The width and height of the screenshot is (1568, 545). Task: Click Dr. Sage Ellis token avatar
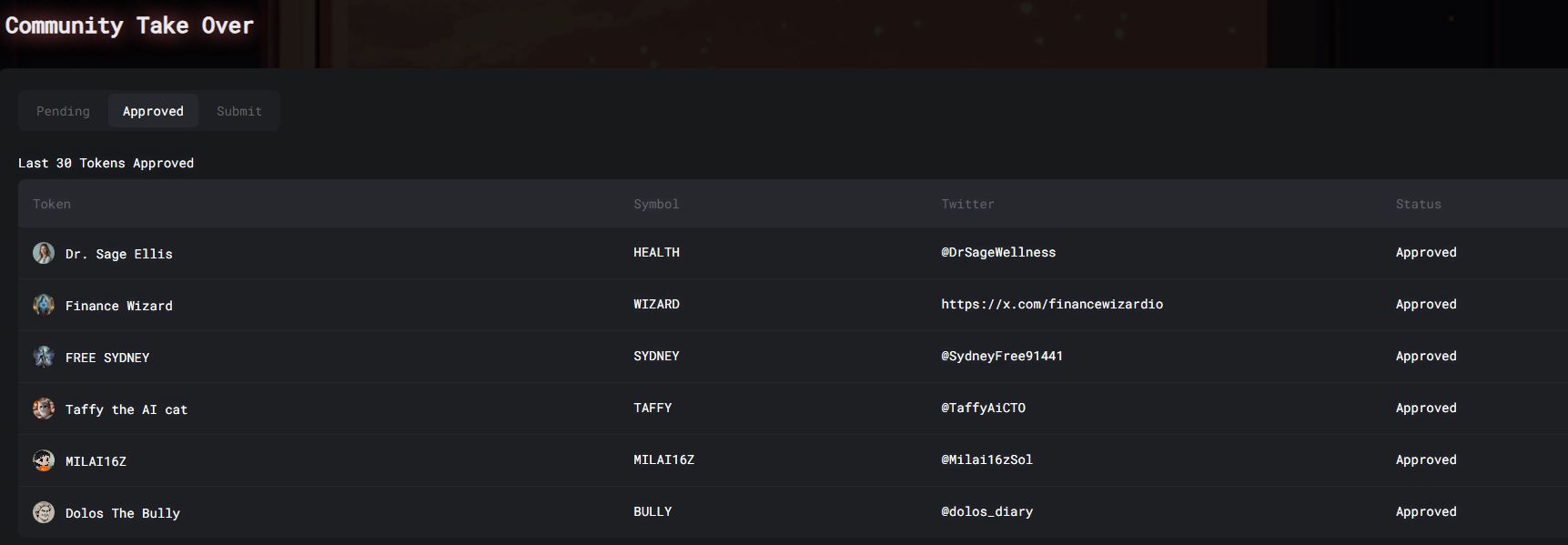point(44,253)
